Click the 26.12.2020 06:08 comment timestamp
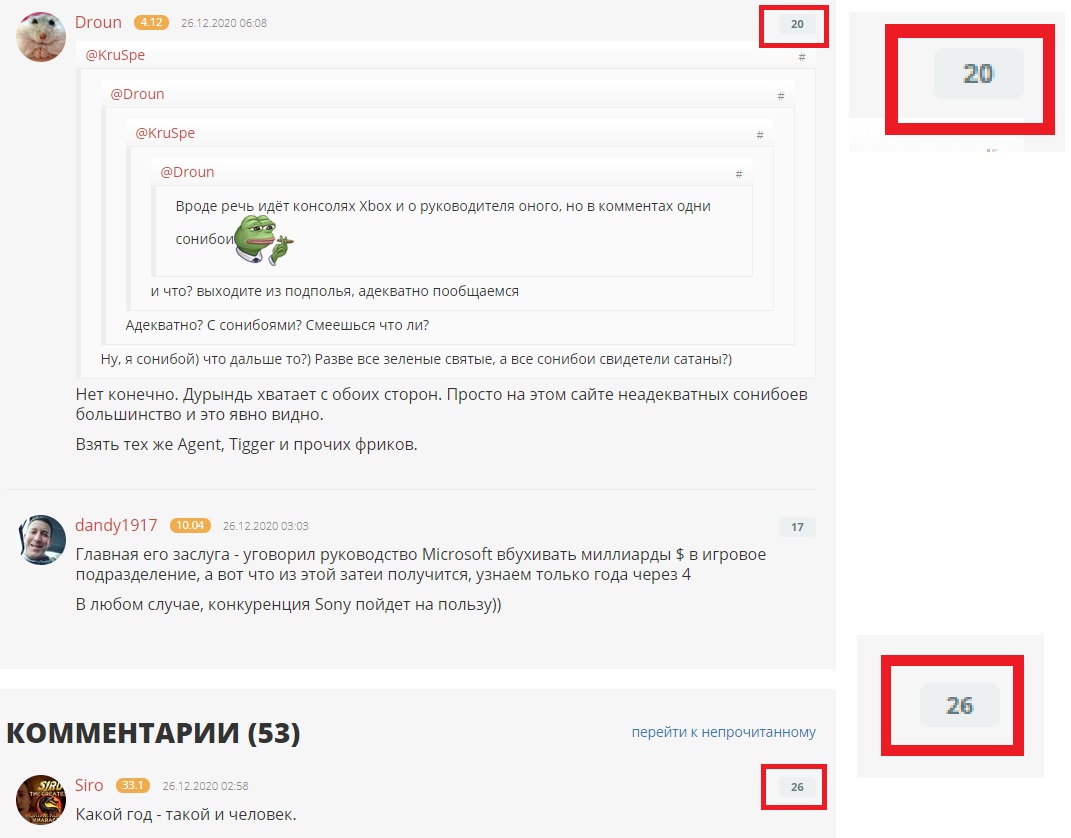Image resolution: width=1071 pixels, height=838 pixels. 224,23
